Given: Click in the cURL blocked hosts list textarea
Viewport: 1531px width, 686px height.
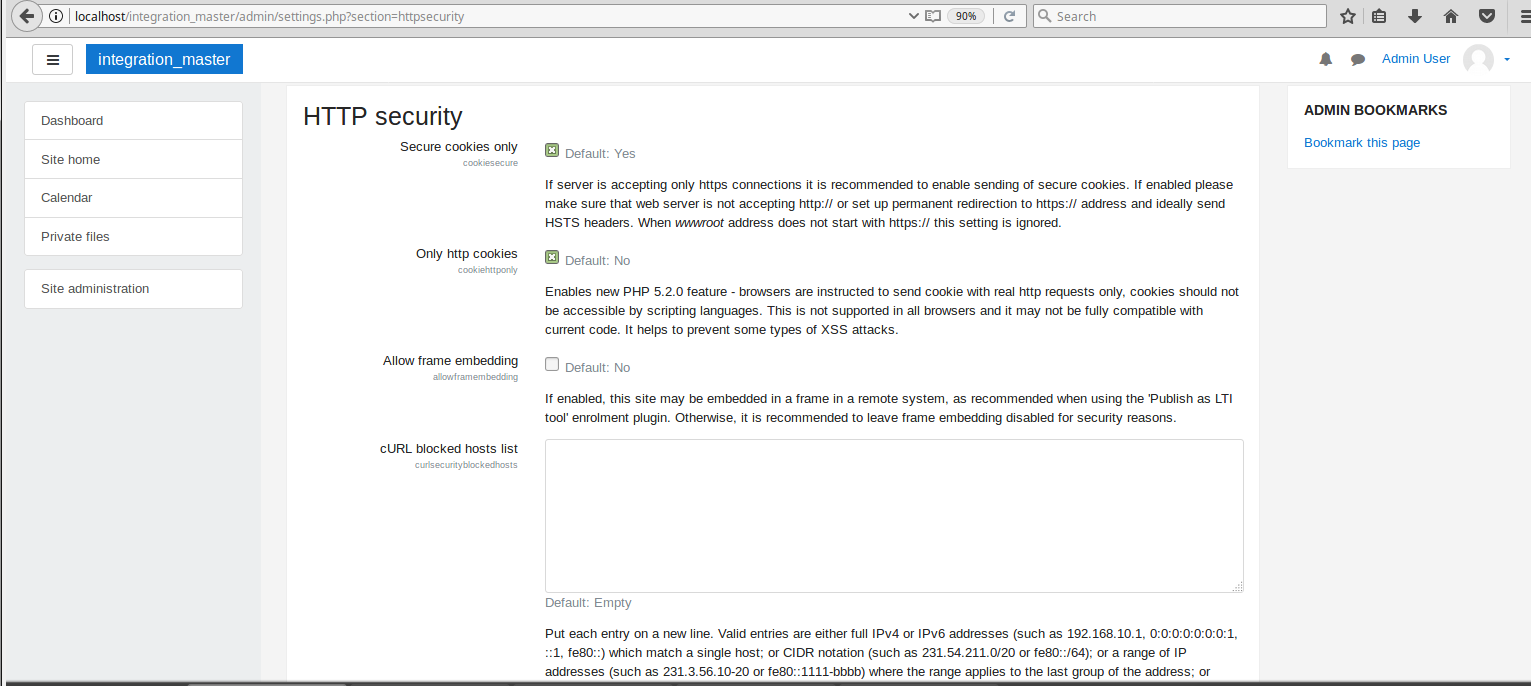Looking at the screenshot, I should pos(894,516).
